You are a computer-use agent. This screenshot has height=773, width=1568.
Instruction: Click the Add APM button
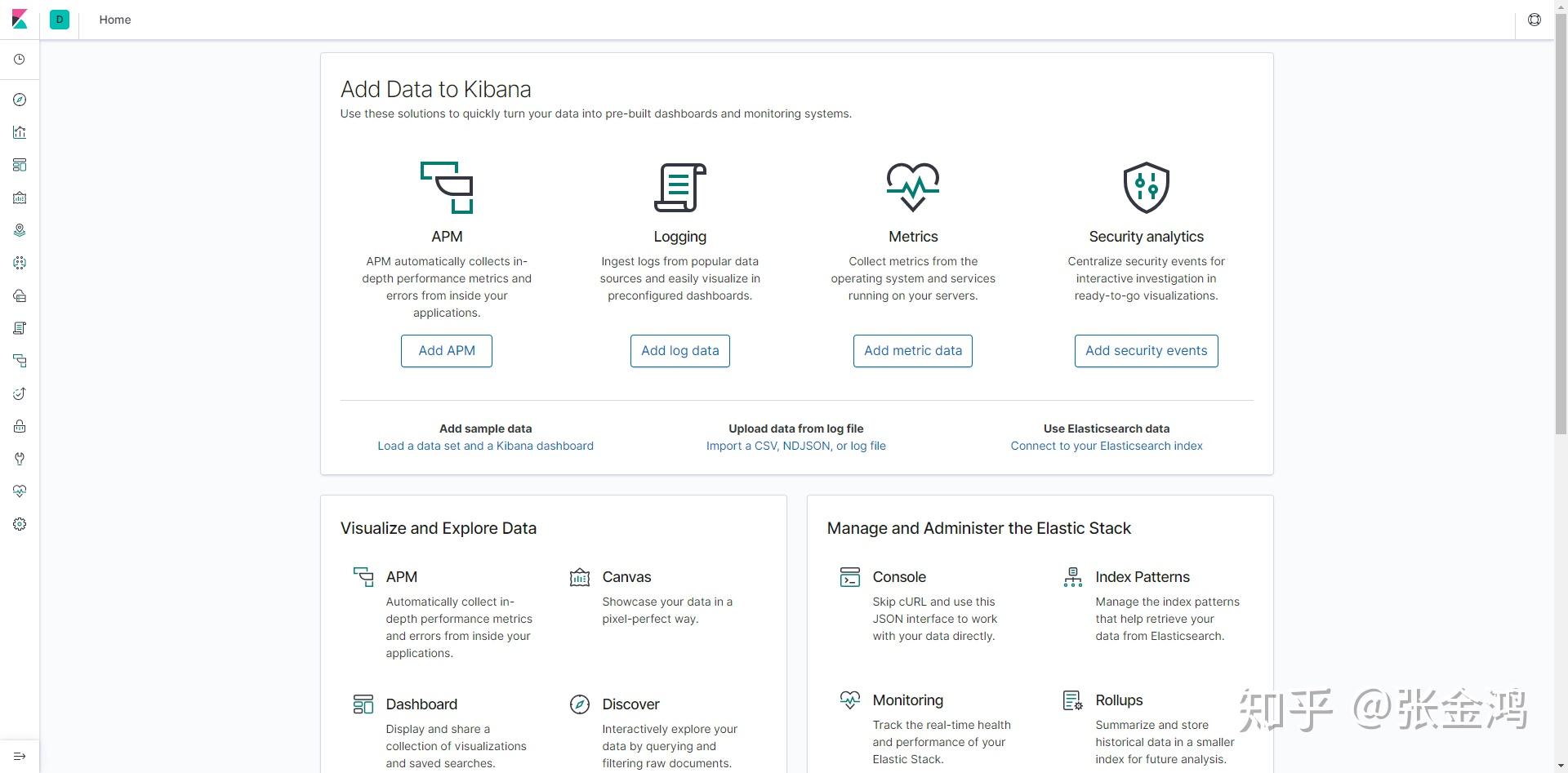point(447,351)
